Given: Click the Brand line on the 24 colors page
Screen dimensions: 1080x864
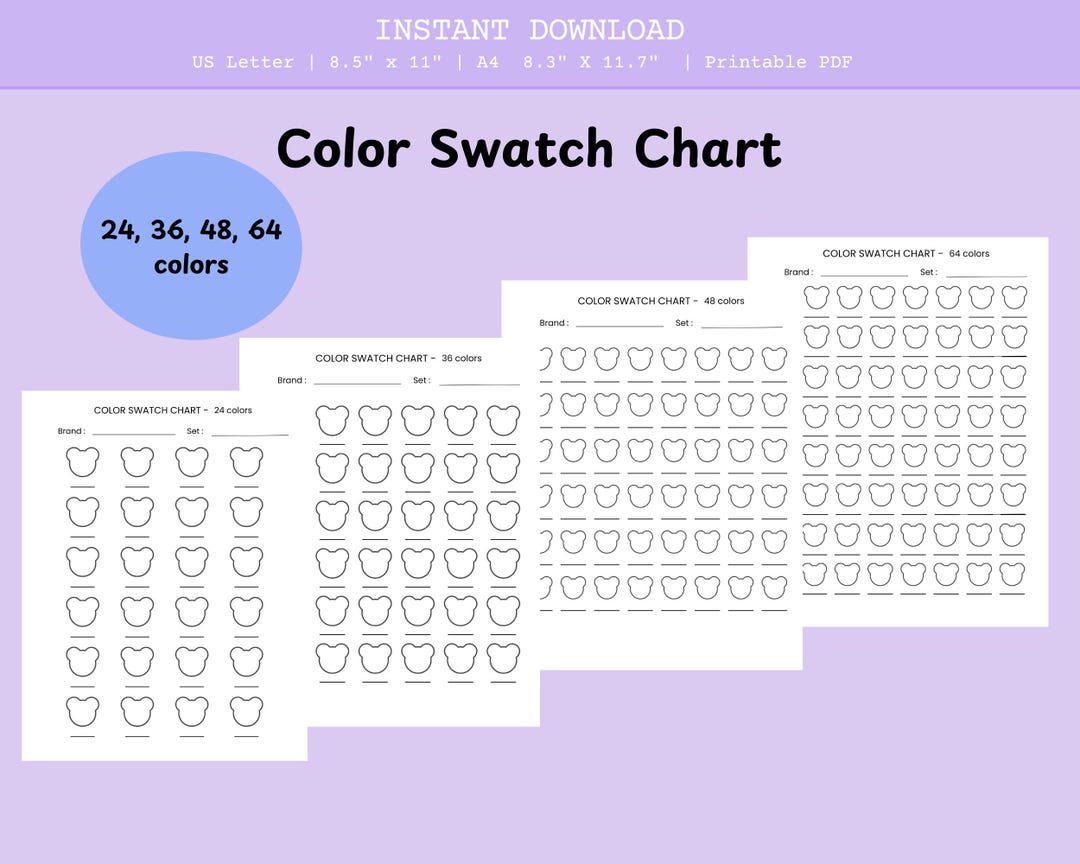Looking at the screenshot, I should coord(134,434).
